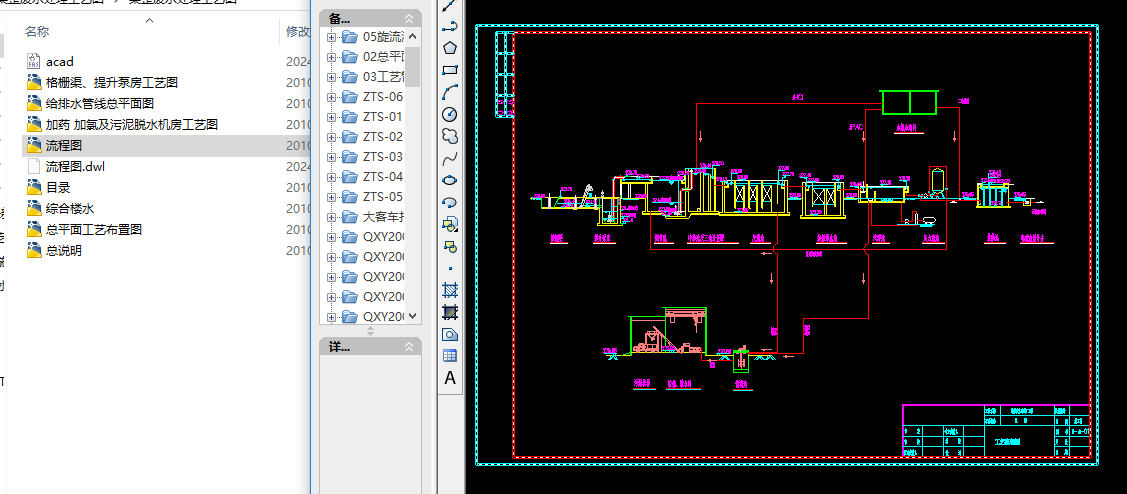Screen dimensions: 1127x494
Task: Select the Polygon draw tool
Action: [x=450, y=48]
